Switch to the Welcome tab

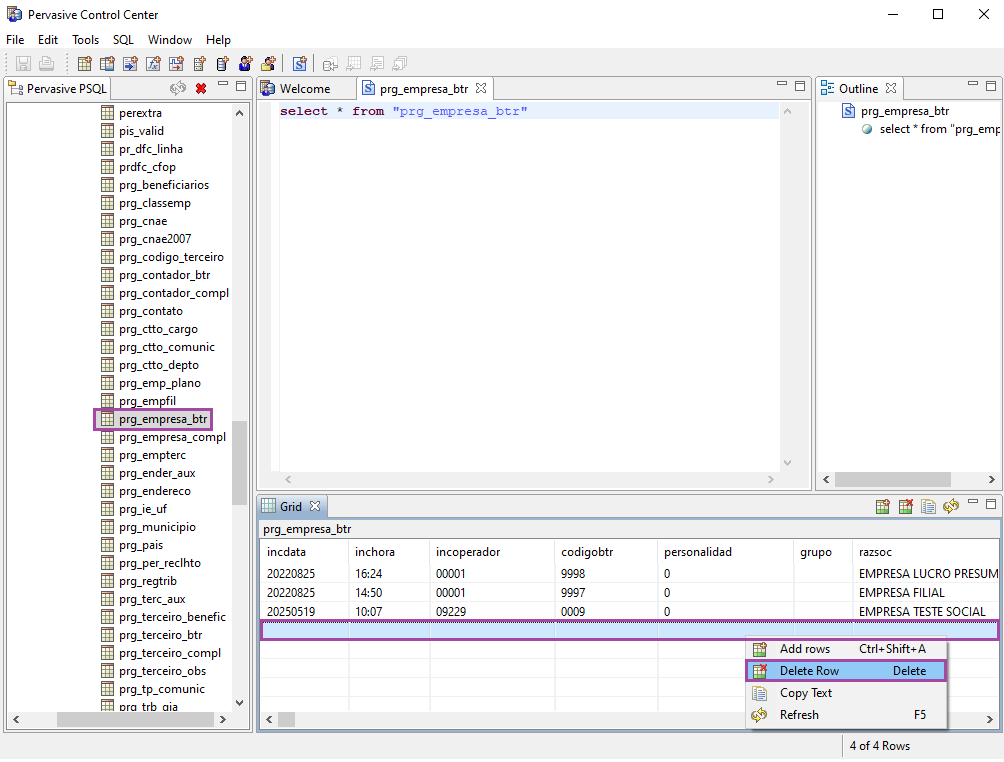(x=304, y=89)
